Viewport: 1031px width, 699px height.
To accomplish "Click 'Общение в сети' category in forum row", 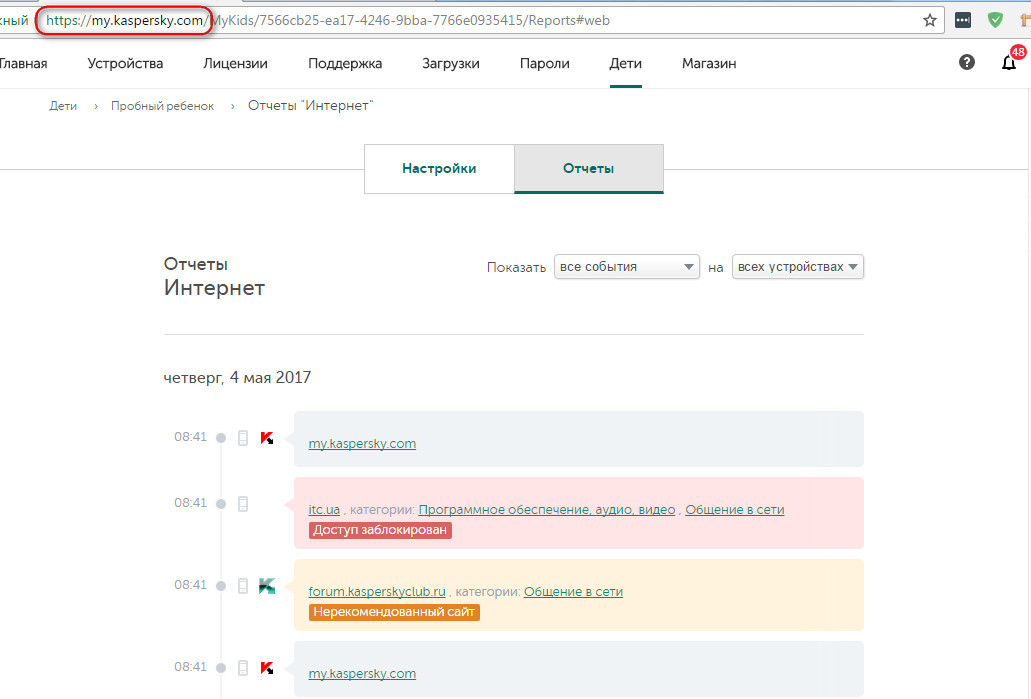I will click(573, 592).
